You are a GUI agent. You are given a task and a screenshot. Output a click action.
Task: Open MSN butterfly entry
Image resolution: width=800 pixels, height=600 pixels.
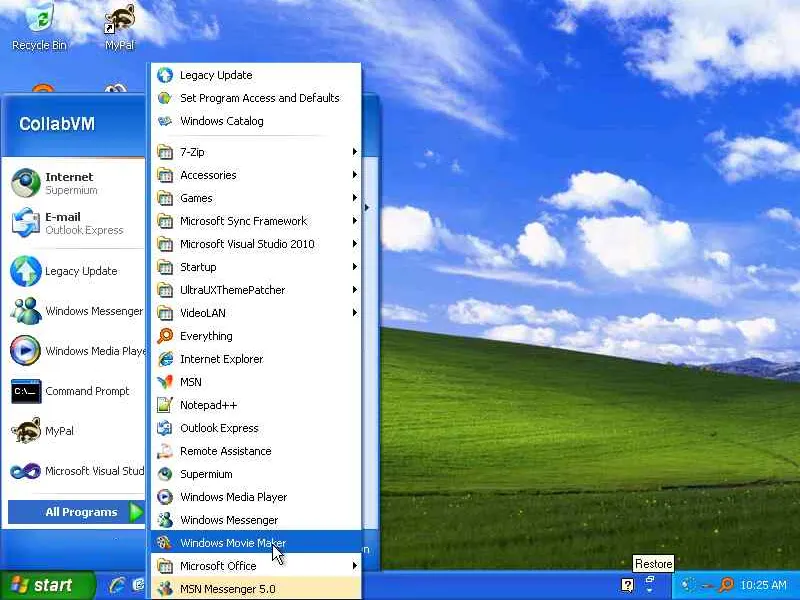click(256, 382)
